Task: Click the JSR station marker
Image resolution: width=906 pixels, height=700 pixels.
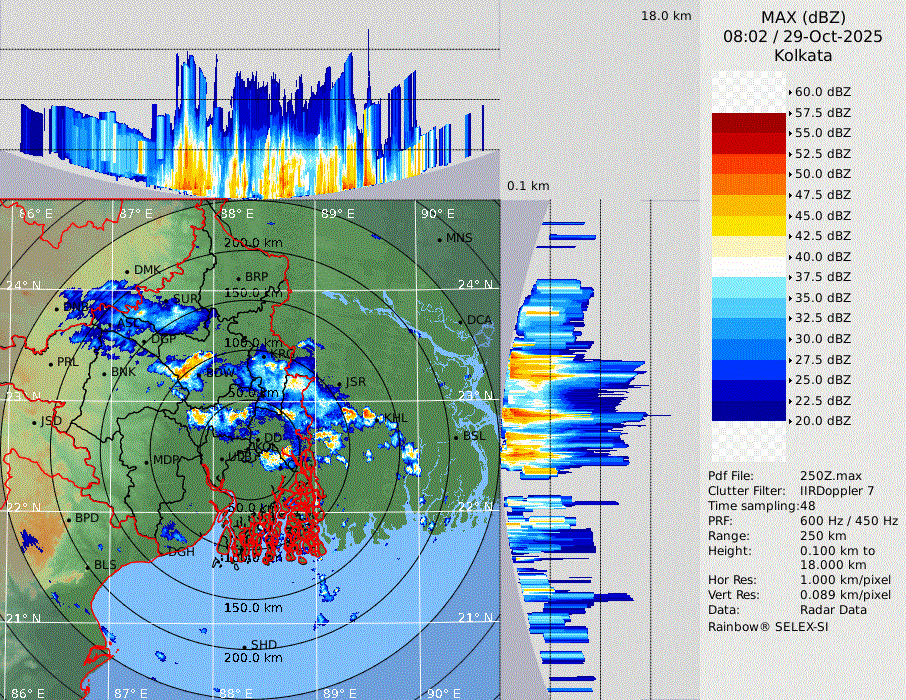Action: click(x=338, y=383)
